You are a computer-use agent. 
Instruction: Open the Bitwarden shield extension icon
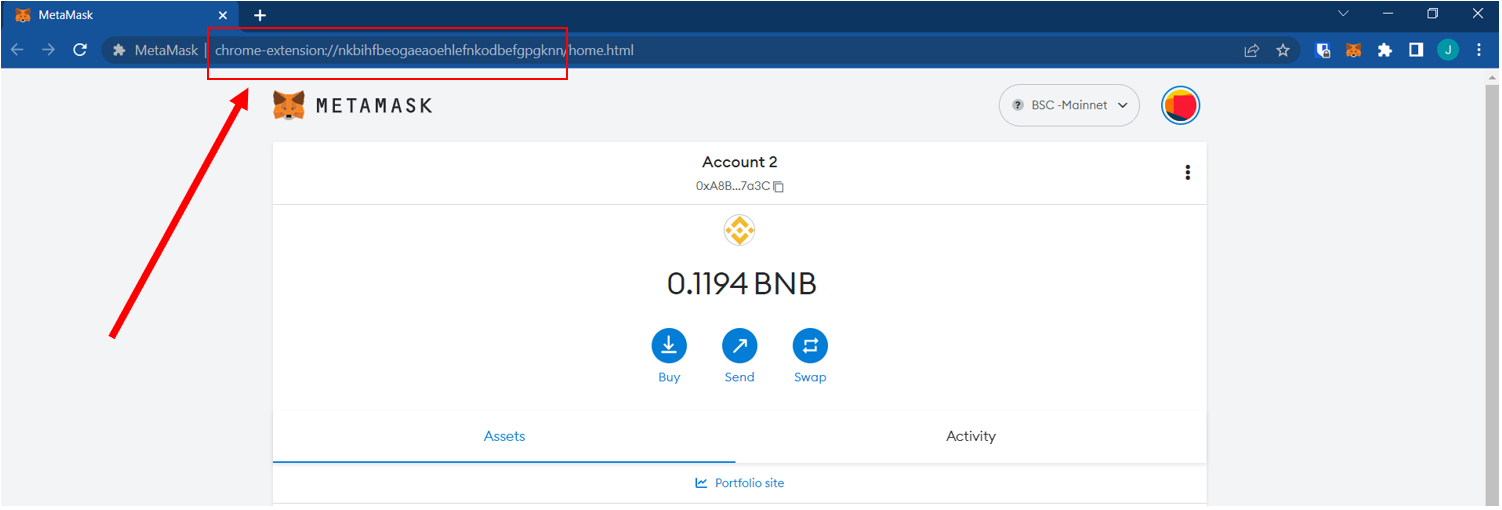coord(1323,50)
